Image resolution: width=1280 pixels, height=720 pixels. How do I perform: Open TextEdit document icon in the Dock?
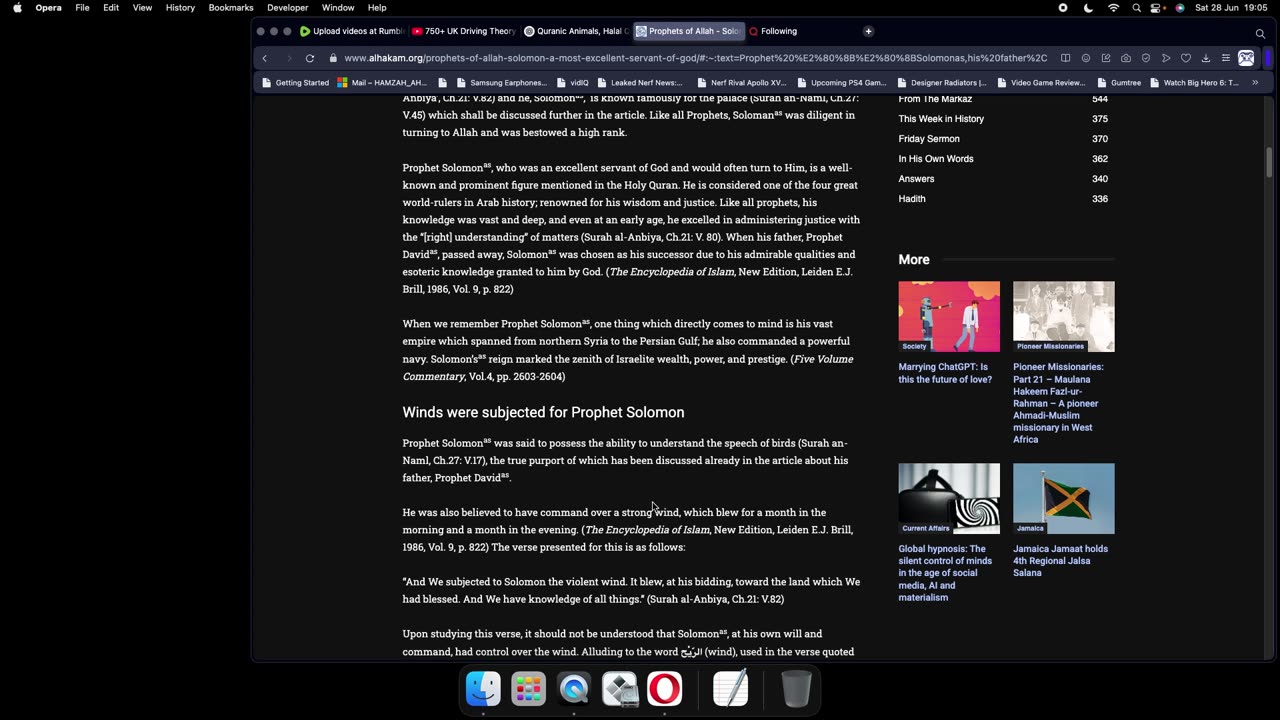(730, 689)
